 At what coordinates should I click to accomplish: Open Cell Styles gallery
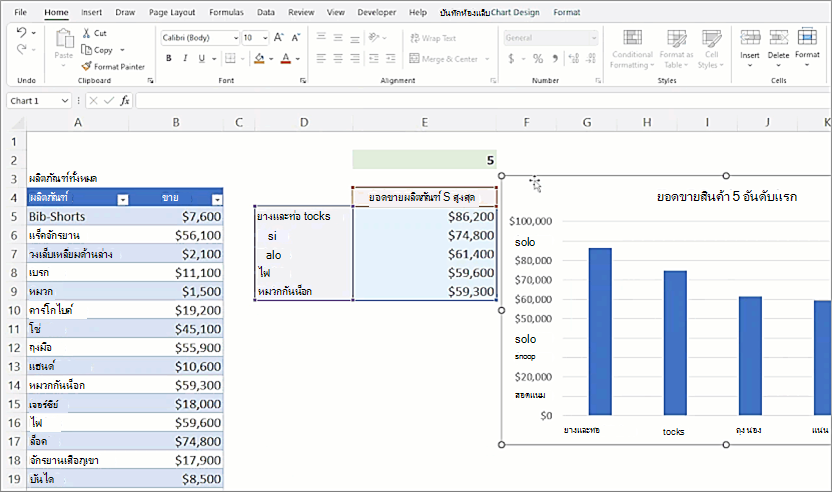tap(711, 49)
